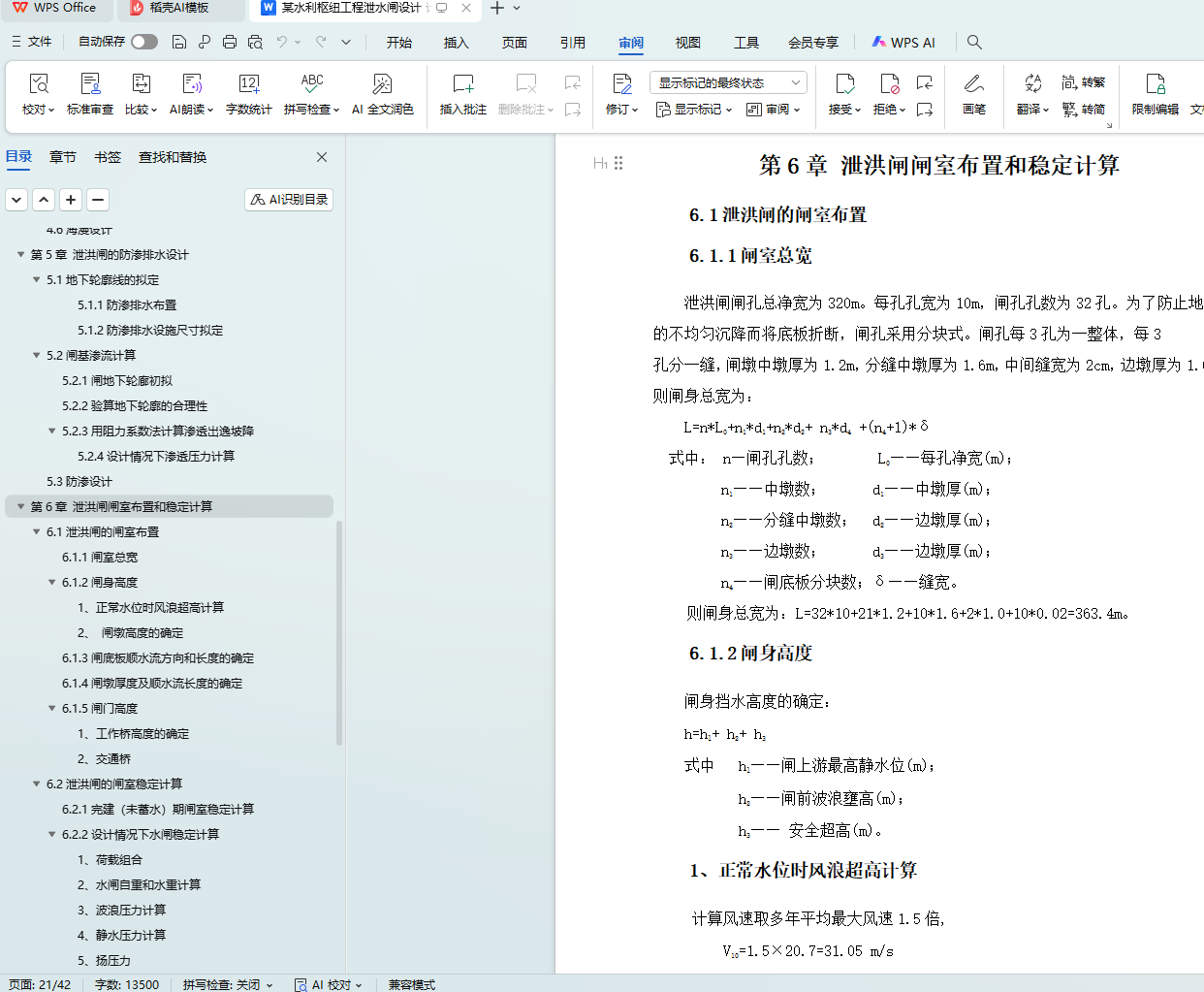Click the print icon in quick access bar
The width and height of the screenshot is (1204, 992).
(230, 42)
